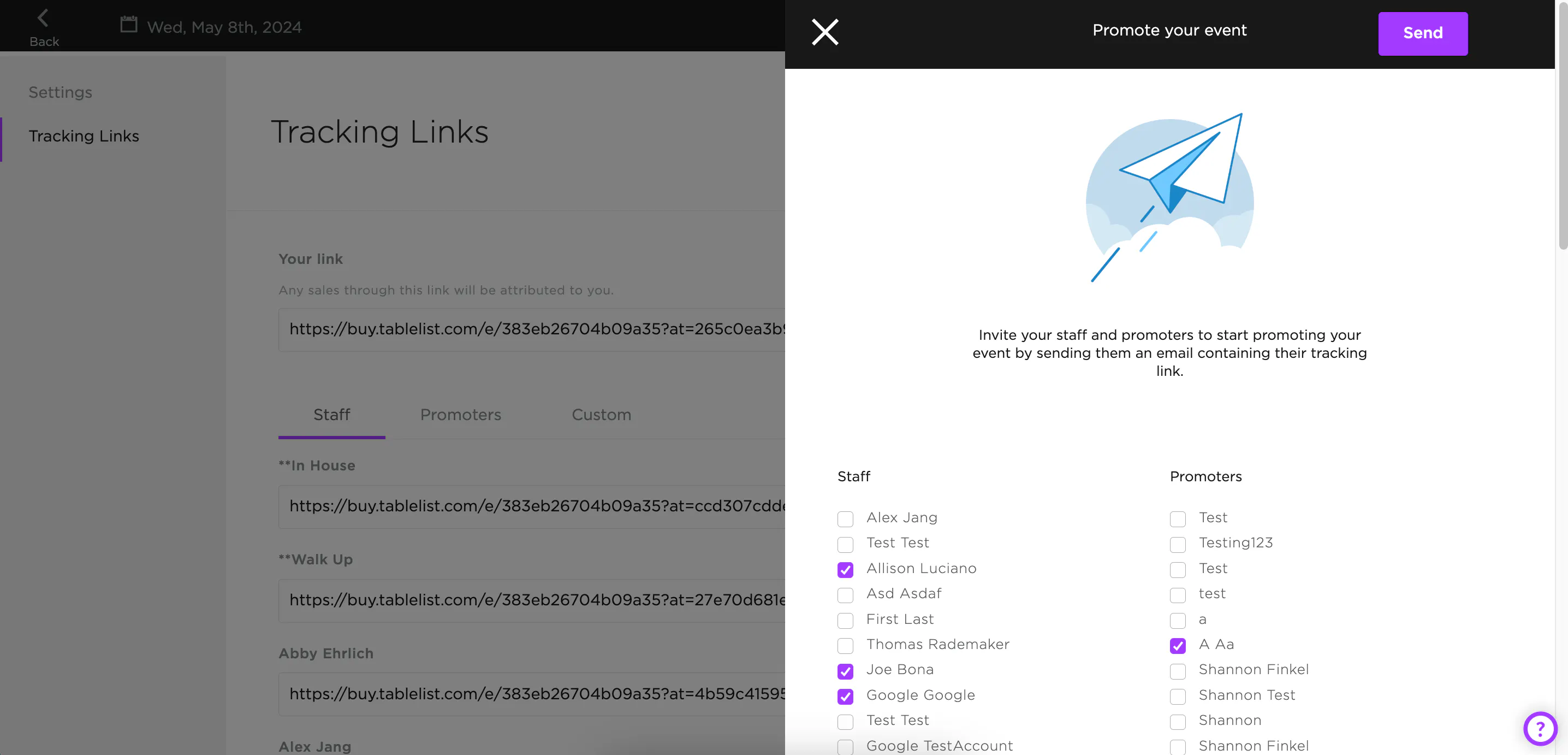This screenshot has width=1568, height=755.
Task: Uncheck Joe Bona in the staff list
Action: pyautogui.click(x=845, y=671)
